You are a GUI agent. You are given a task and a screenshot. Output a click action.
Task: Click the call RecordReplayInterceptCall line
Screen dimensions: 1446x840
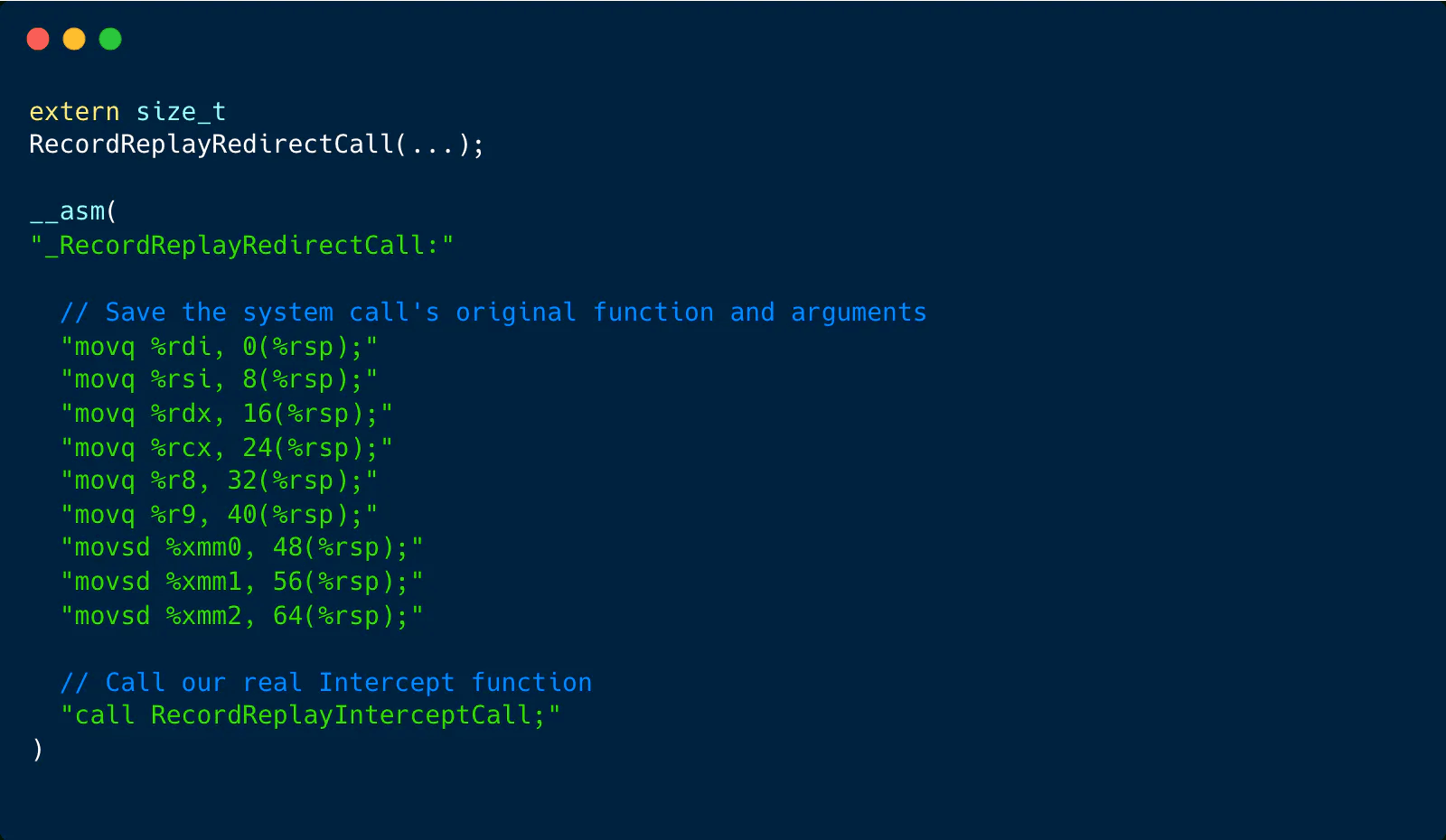click(x=311, y=715)
